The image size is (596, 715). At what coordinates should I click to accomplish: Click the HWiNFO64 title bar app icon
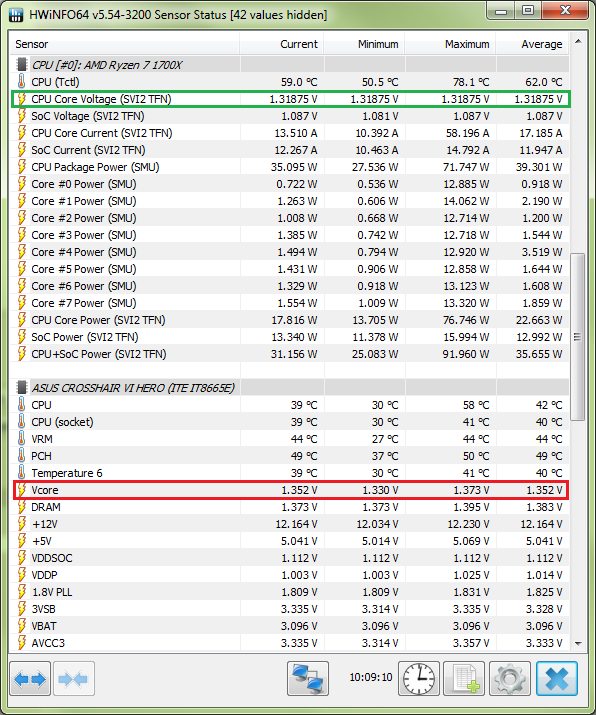click(16, 15)
